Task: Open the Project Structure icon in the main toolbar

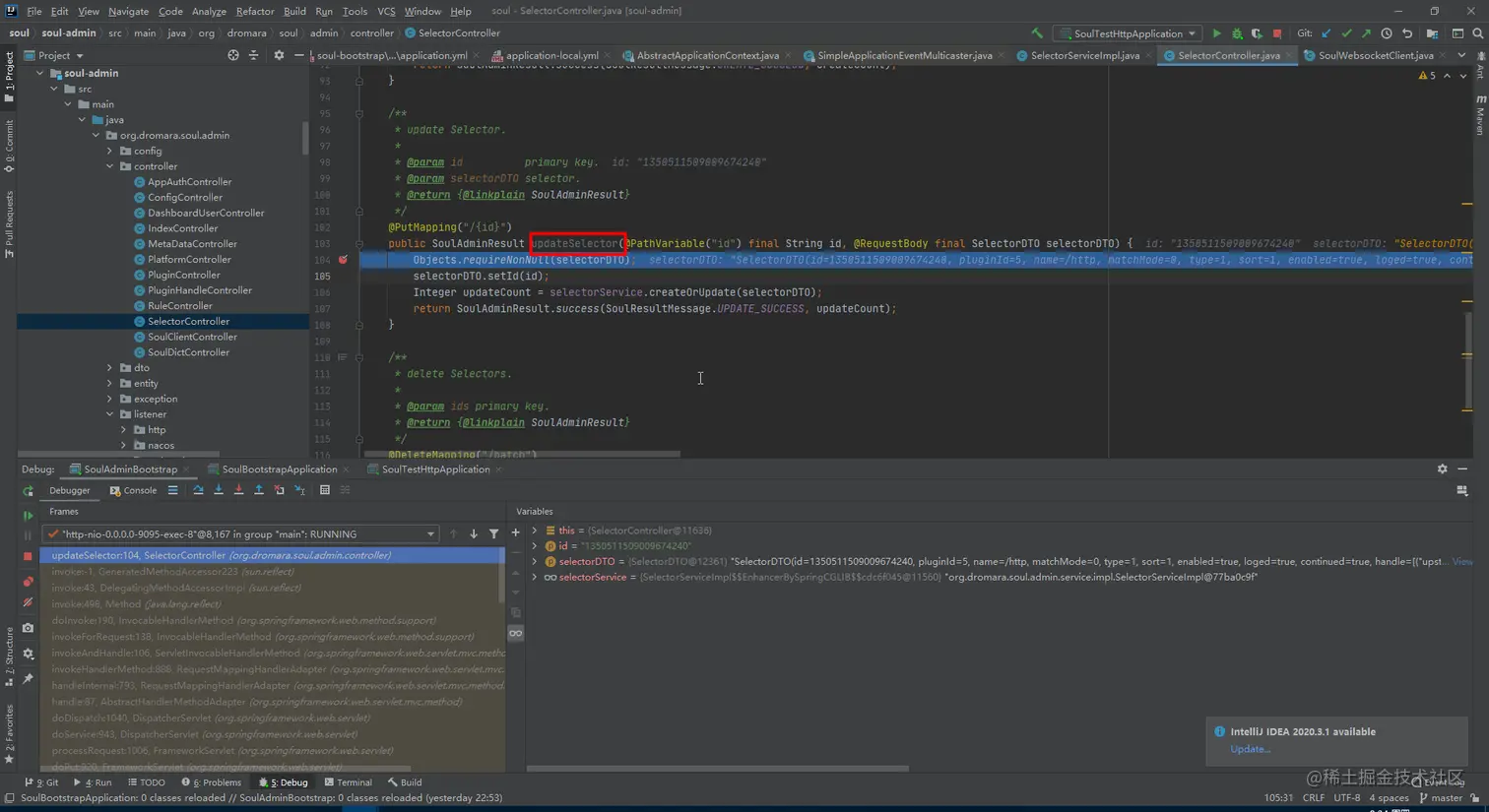Action: (x=1433, y=33)
